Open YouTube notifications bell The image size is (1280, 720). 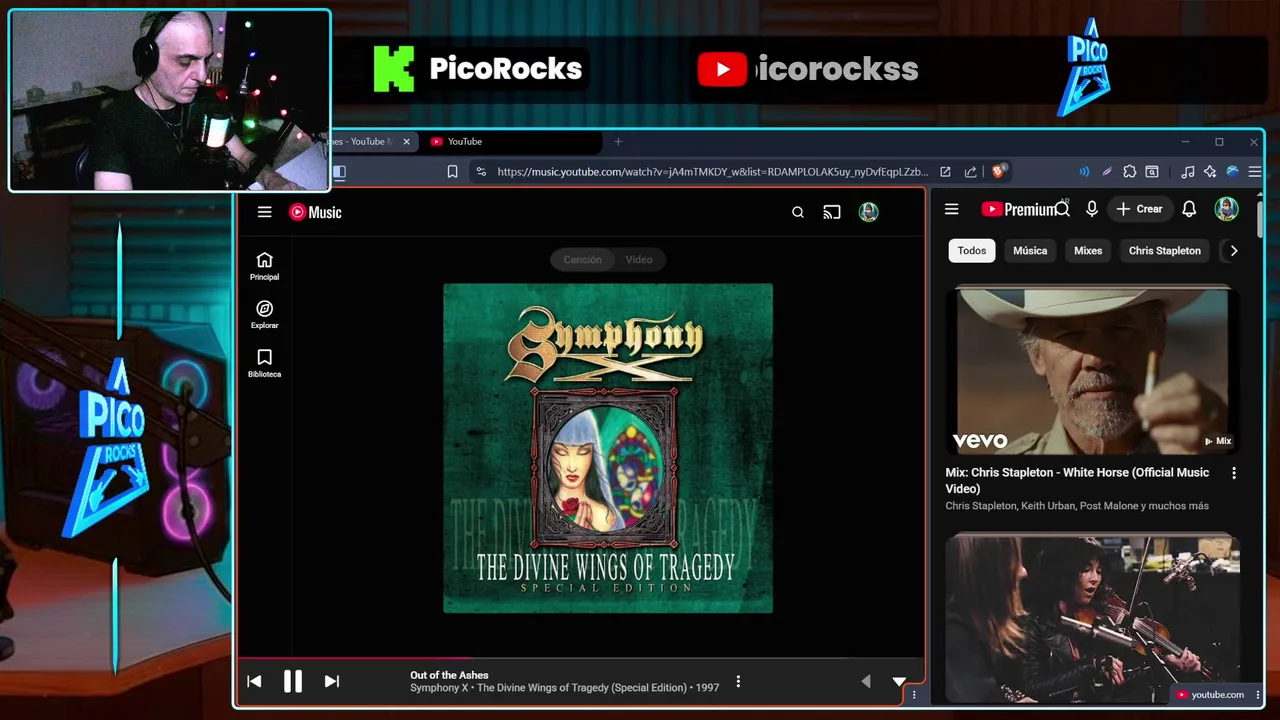point(1189,209)
